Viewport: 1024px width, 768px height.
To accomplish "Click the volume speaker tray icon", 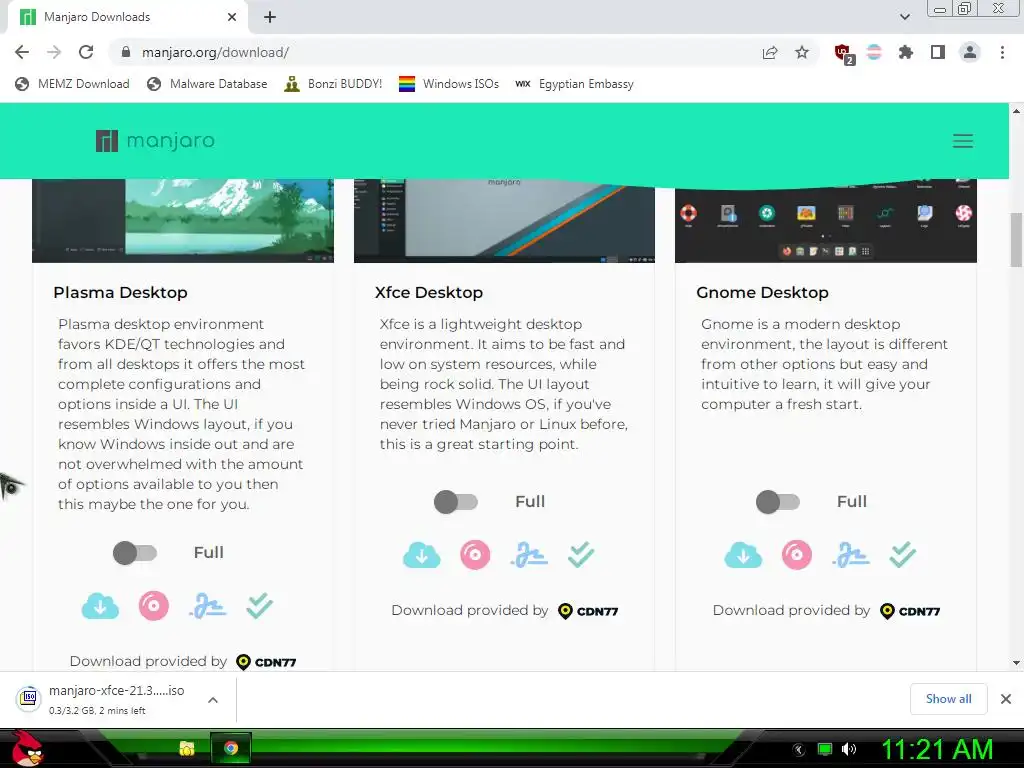I will point(849,749).
